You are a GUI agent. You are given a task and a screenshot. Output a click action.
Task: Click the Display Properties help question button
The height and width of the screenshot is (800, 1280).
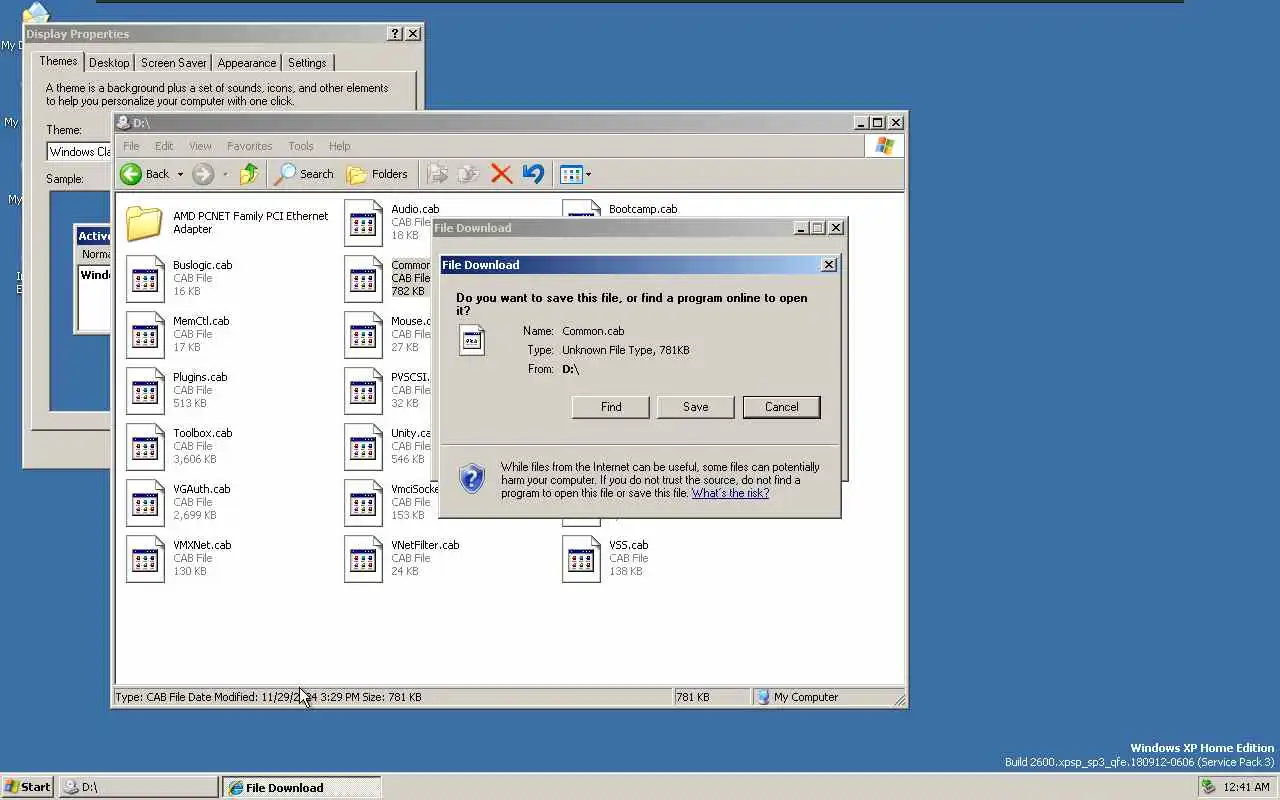point(396,34)
